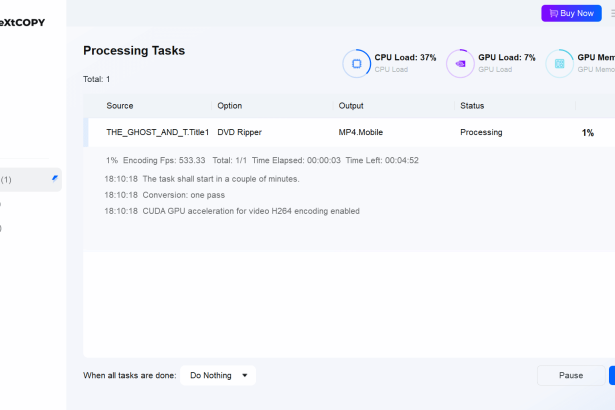Open the 'Do Nothing' dropdown

point(219,375)
